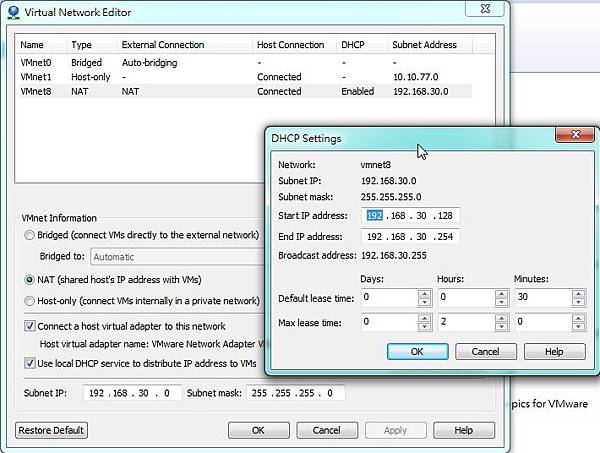Open the Bridged to Automatic dropdown
The width and height of the screenshot is (600, 453).
[178, 257]
